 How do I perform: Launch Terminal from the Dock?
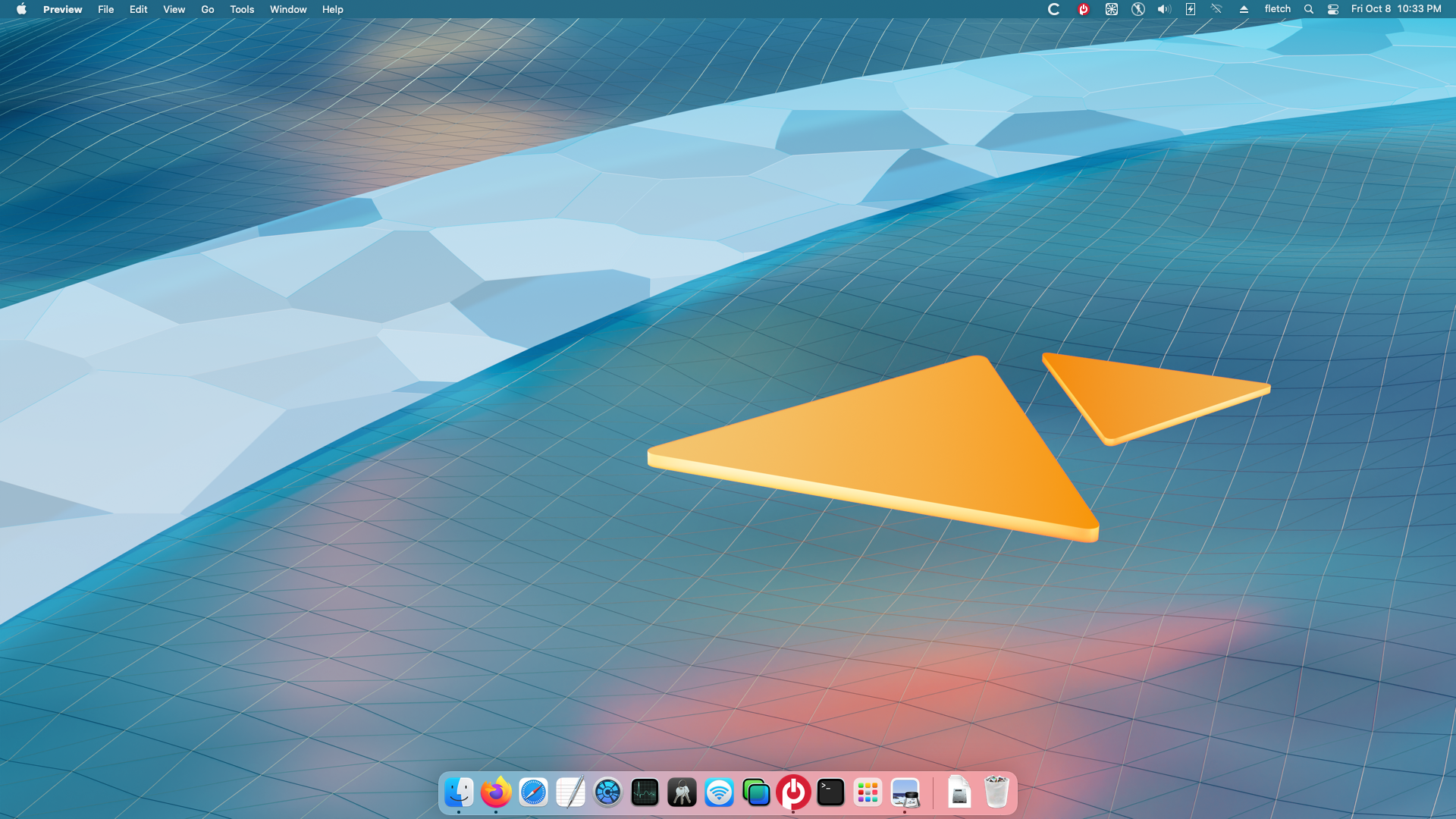830,792
